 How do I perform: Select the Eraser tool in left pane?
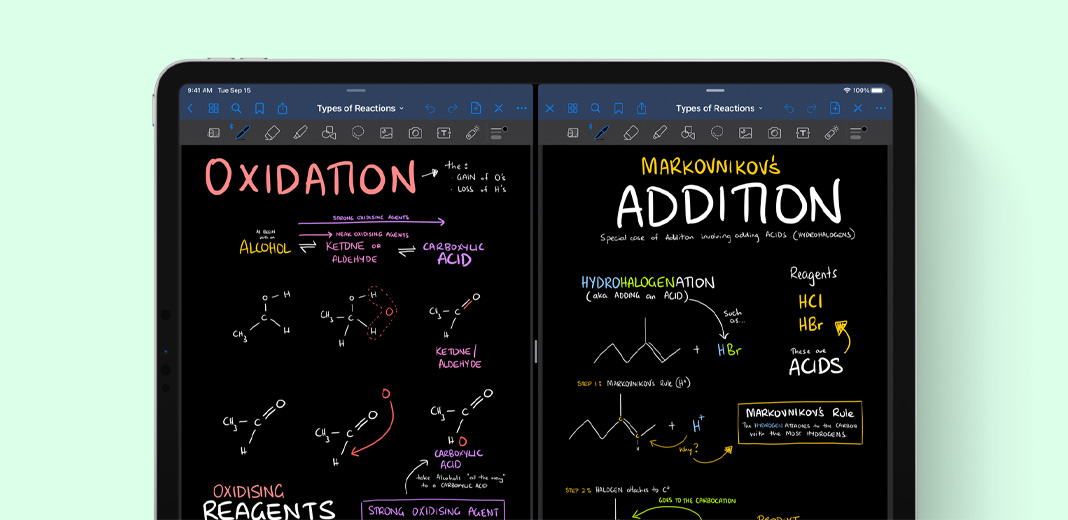pos(271,132)
